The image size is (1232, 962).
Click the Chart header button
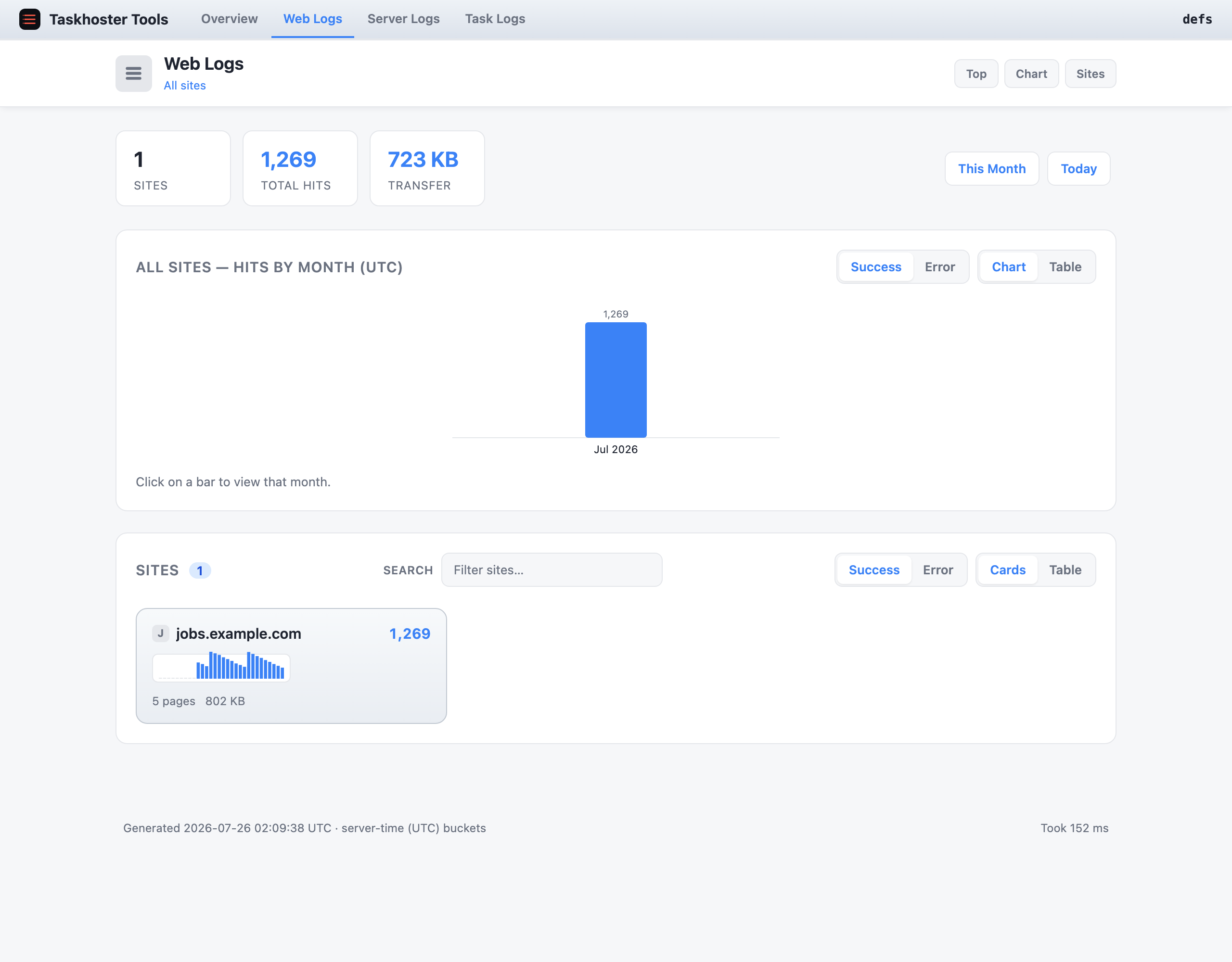coord(1031,74)
